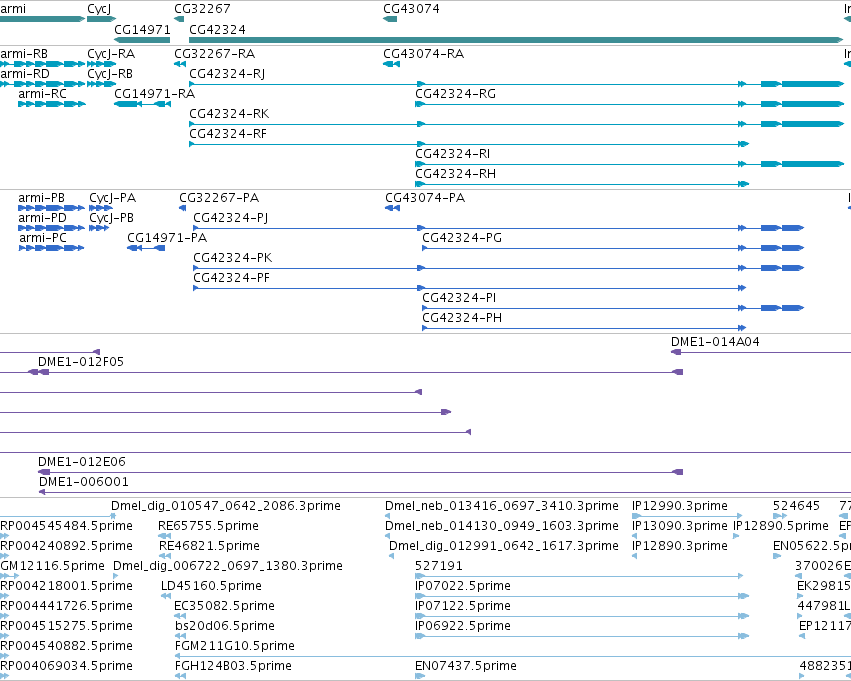851x681 pixels.
Task: Select transcript armi-RD label
Action: click(25, 74)
